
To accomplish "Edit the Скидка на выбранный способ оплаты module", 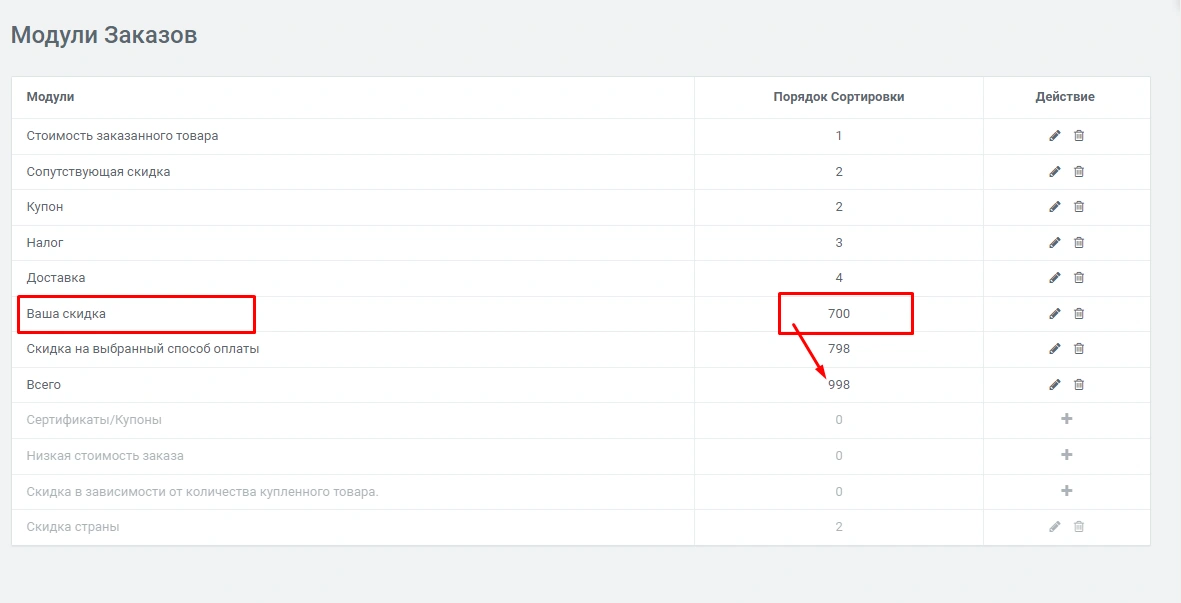I will [1054, 349].
